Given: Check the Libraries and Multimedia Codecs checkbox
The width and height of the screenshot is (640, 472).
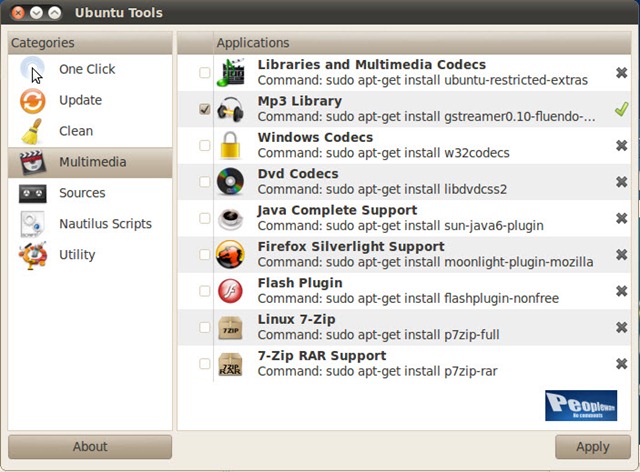Looking at the screenshot, I should [x=204, y=73].
